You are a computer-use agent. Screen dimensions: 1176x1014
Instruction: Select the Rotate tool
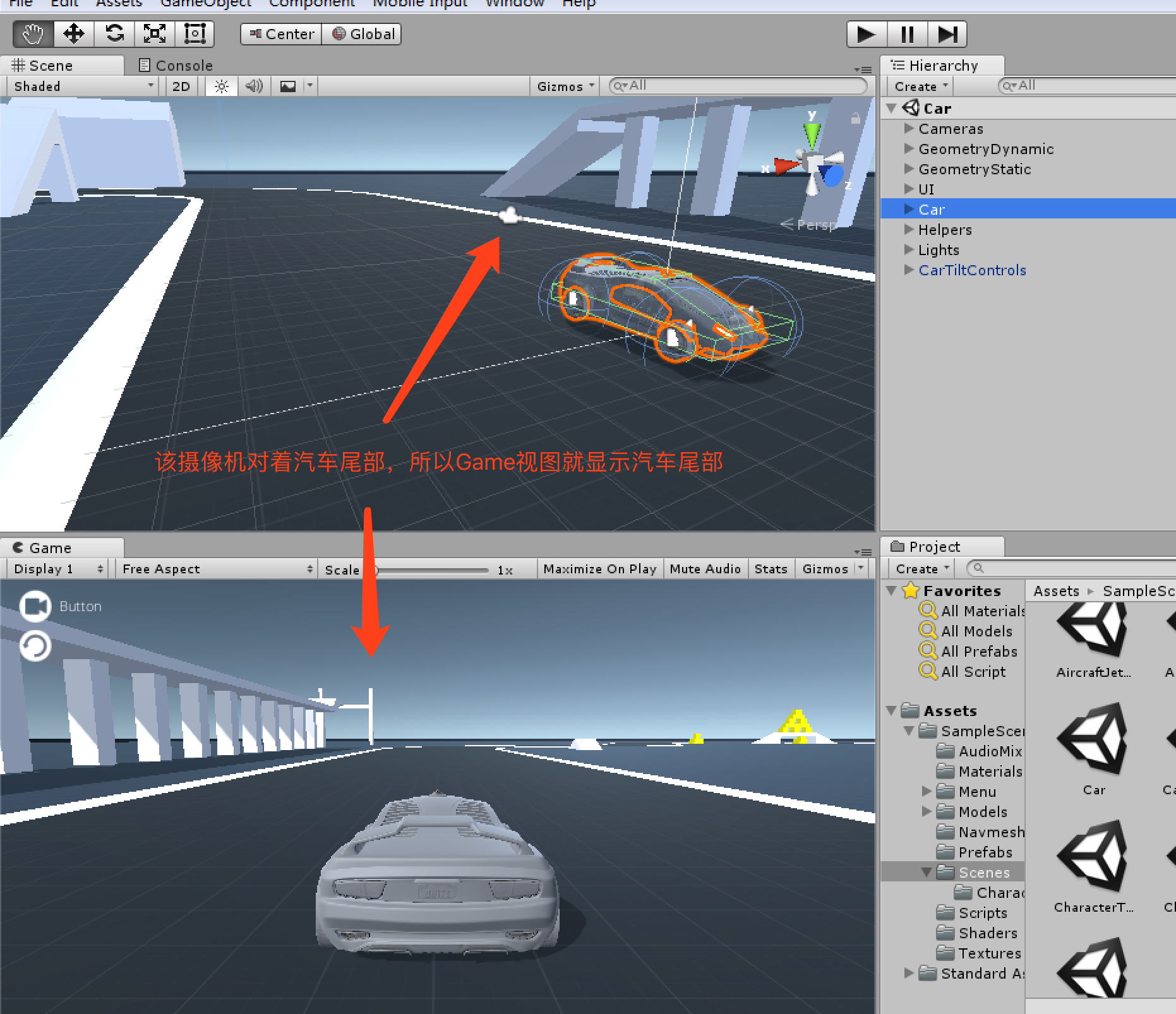pos(114,33)
